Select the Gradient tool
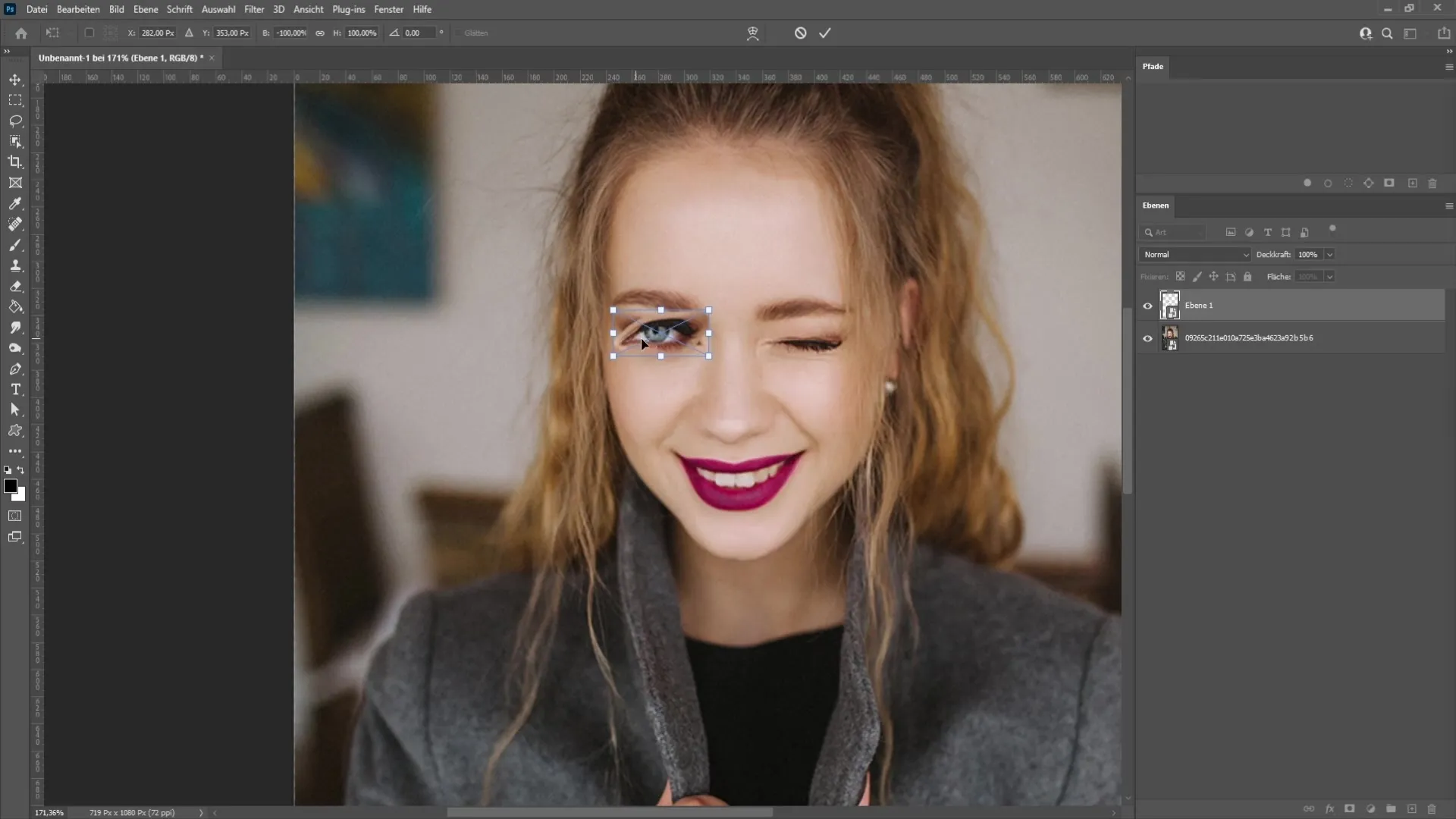 pos(15,306)
